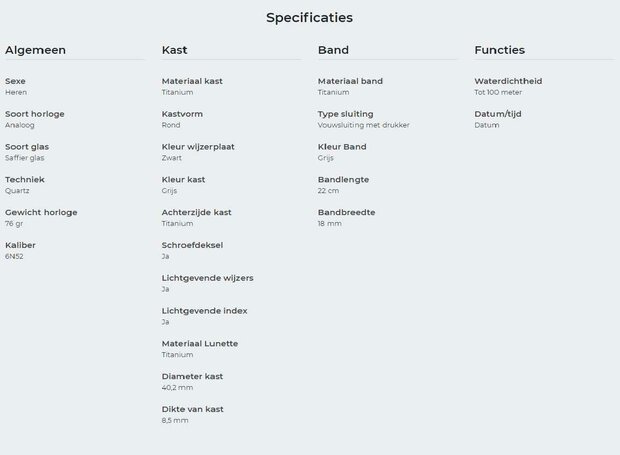Viewport: 620px width, 455px height.
Task: Select the Band section heading
Action: (333, 50)
